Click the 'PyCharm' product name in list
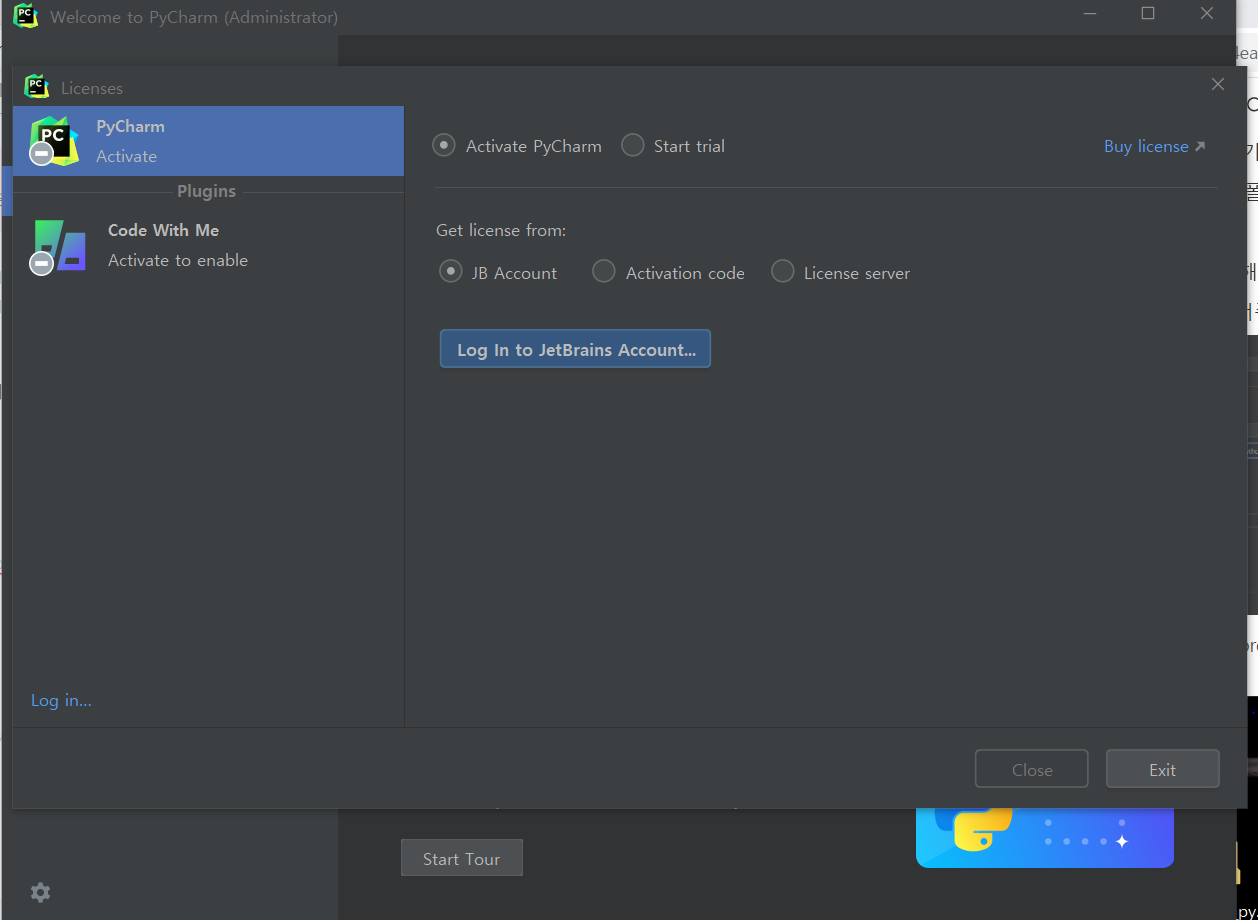This screenshot has height=920, width=1258. [x=130, y=126]
